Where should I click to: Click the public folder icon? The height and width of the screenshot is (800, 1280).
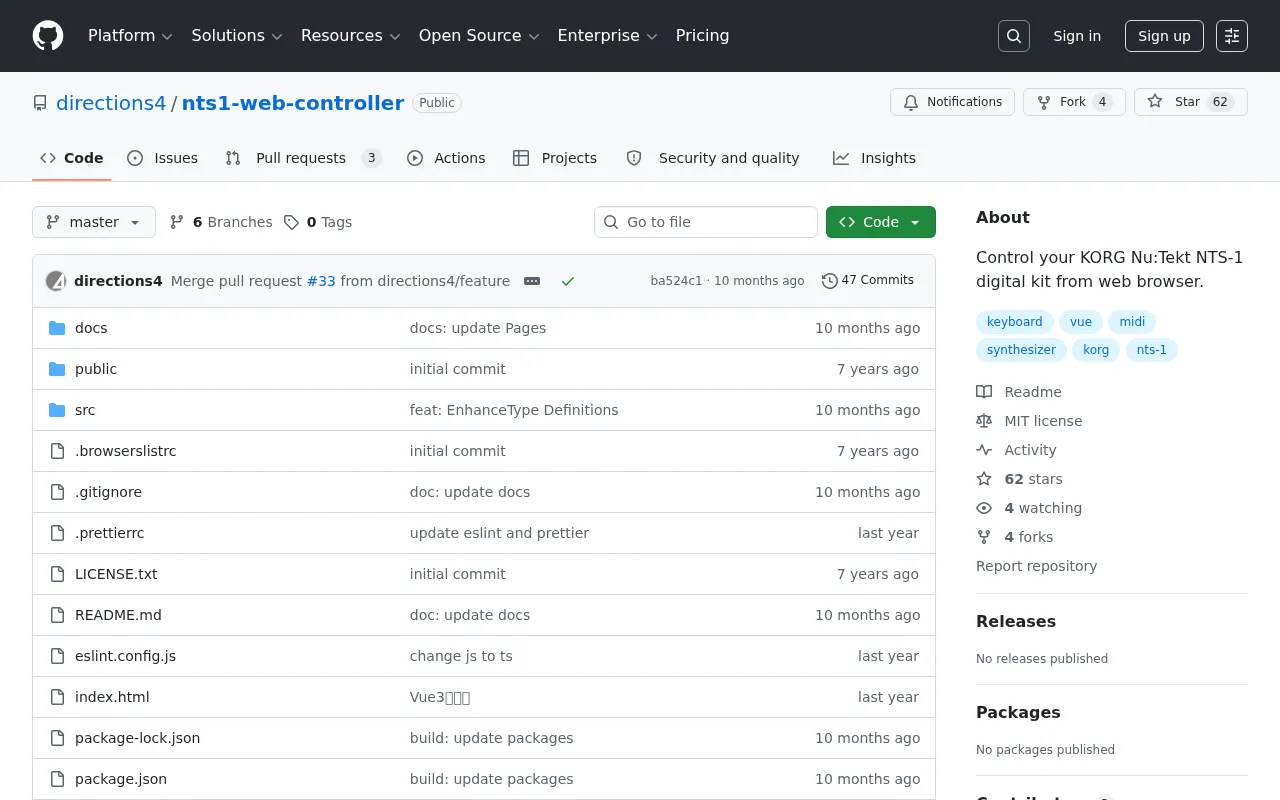[57, 369]
